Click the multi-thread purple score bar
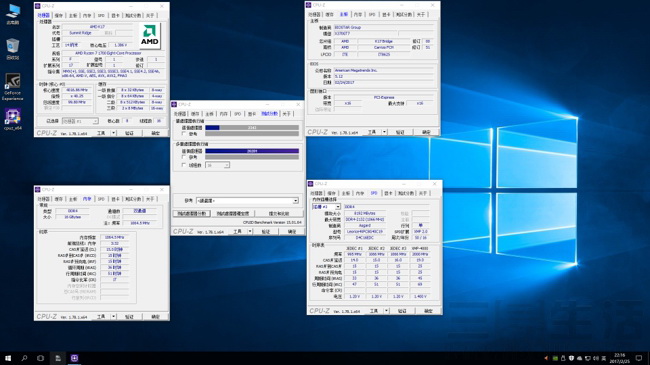The image size is (650, 365). (252, 151)
